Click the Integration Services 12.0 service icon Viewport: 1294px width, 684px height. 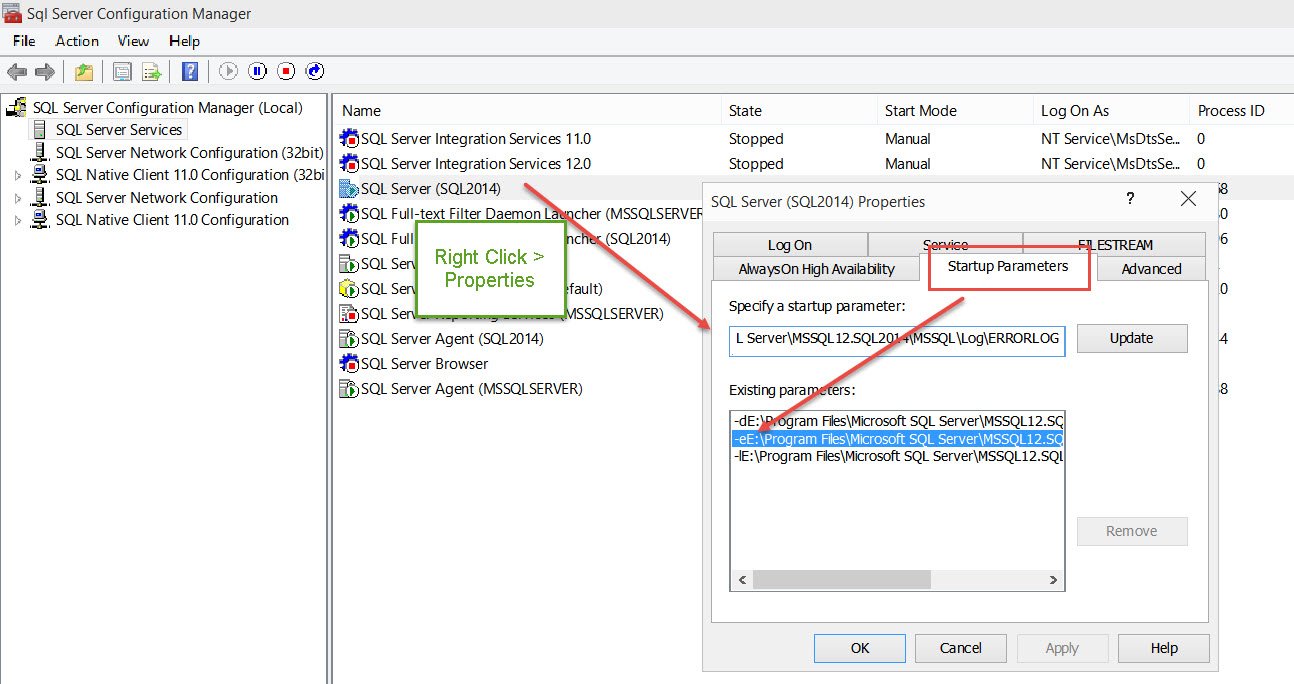(349, 164)
